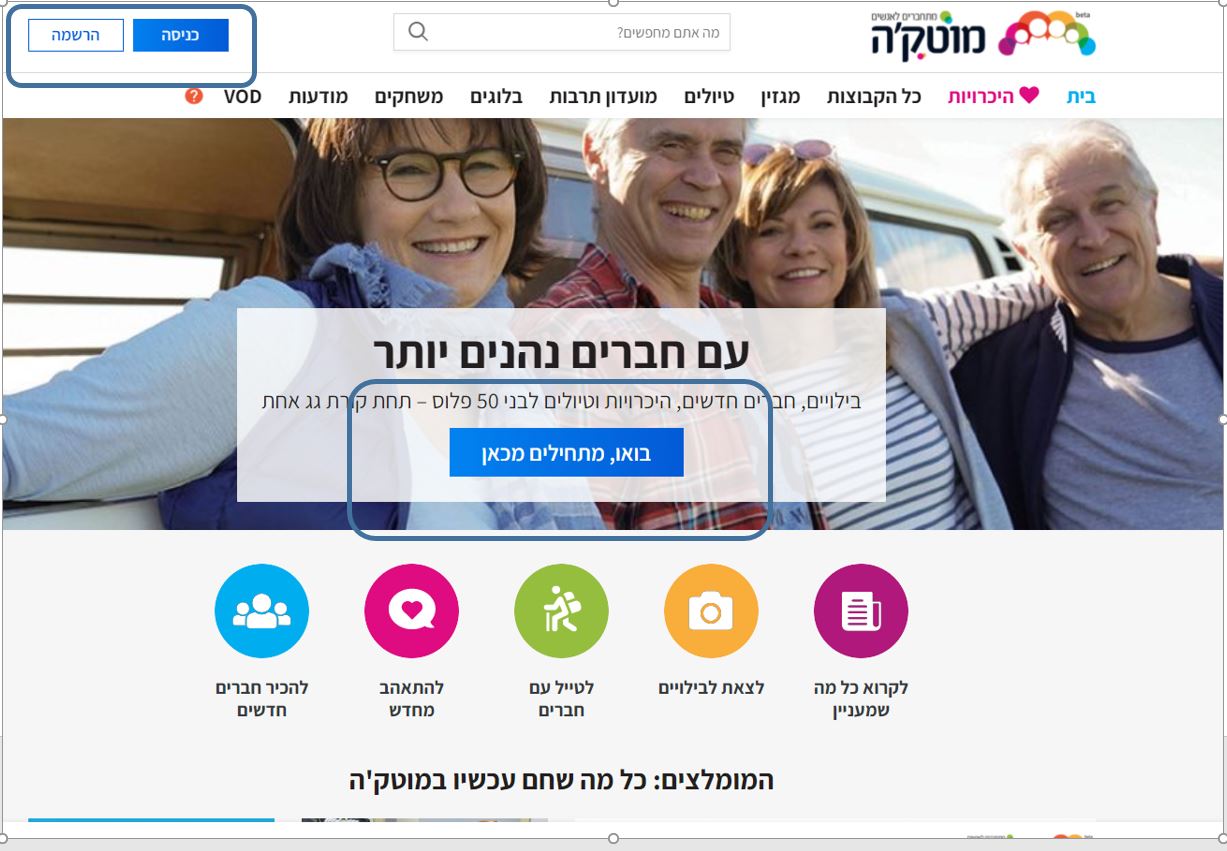Click the magnifying glass search icon
The width and height of the screenshot is (1227, 851).
(x=418, y=32)
